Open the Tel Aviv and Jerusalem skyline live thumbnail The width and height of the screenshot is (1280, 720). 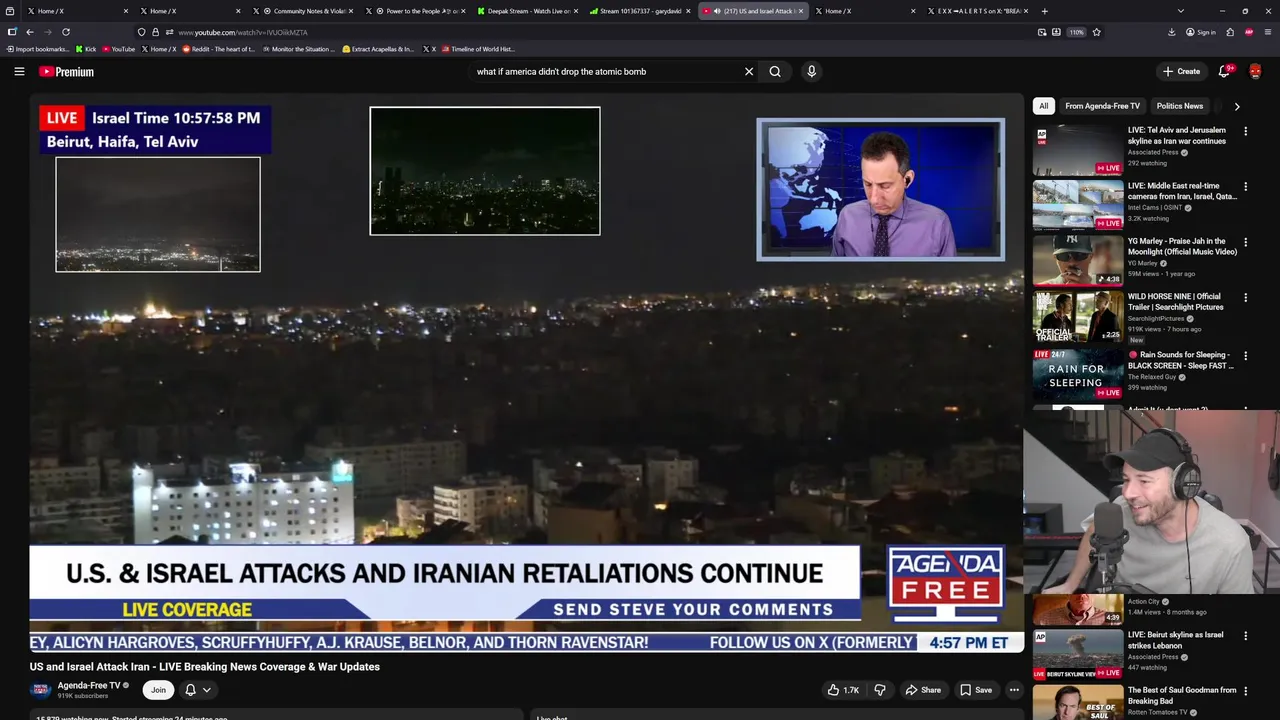(1077, 150)
